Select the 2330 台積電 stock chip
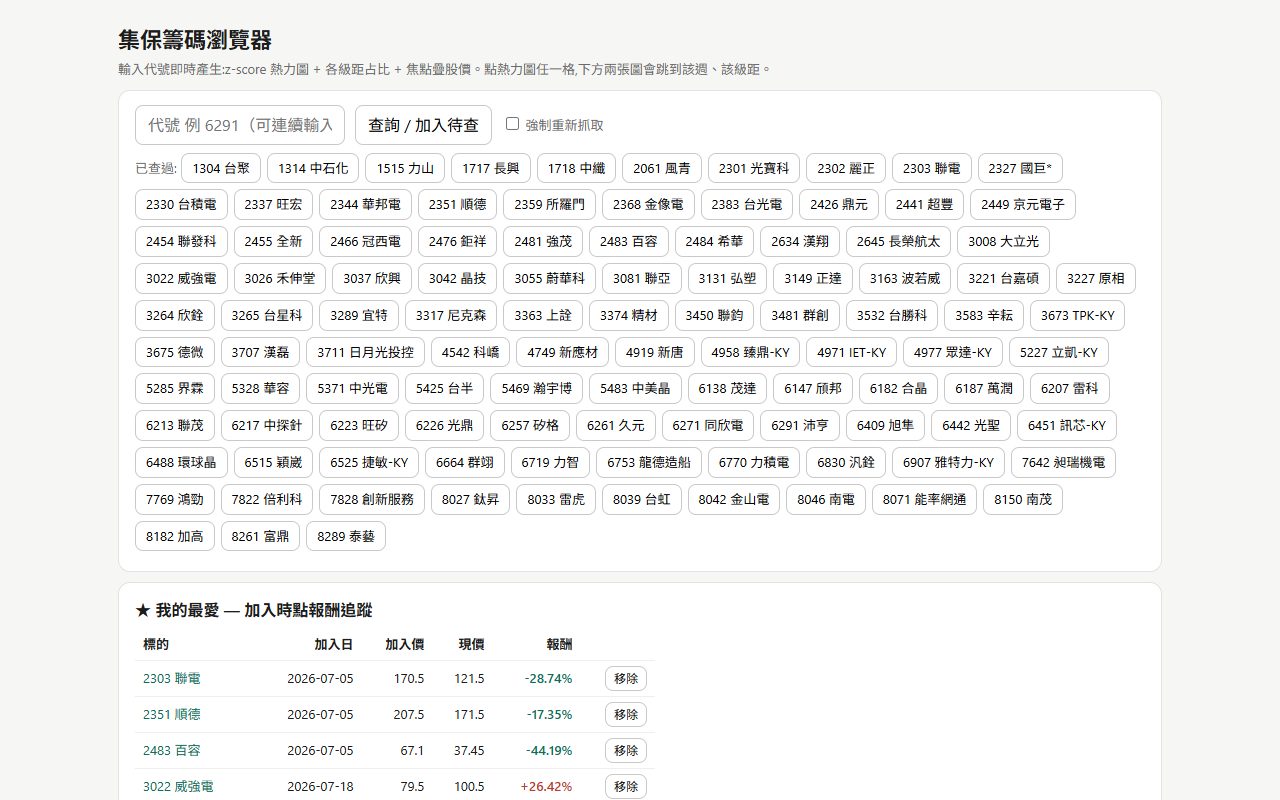 pyautogui.click(x=181, y=205)
